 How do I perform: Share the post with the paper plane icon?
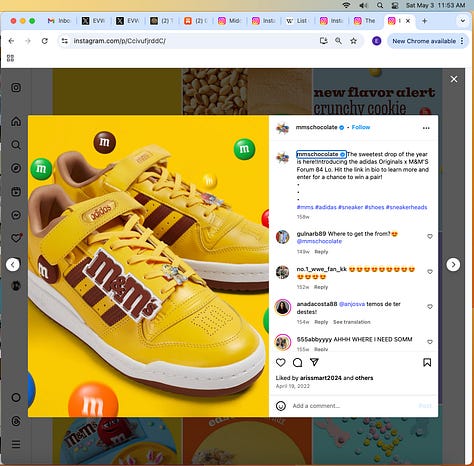click(314, 362)
